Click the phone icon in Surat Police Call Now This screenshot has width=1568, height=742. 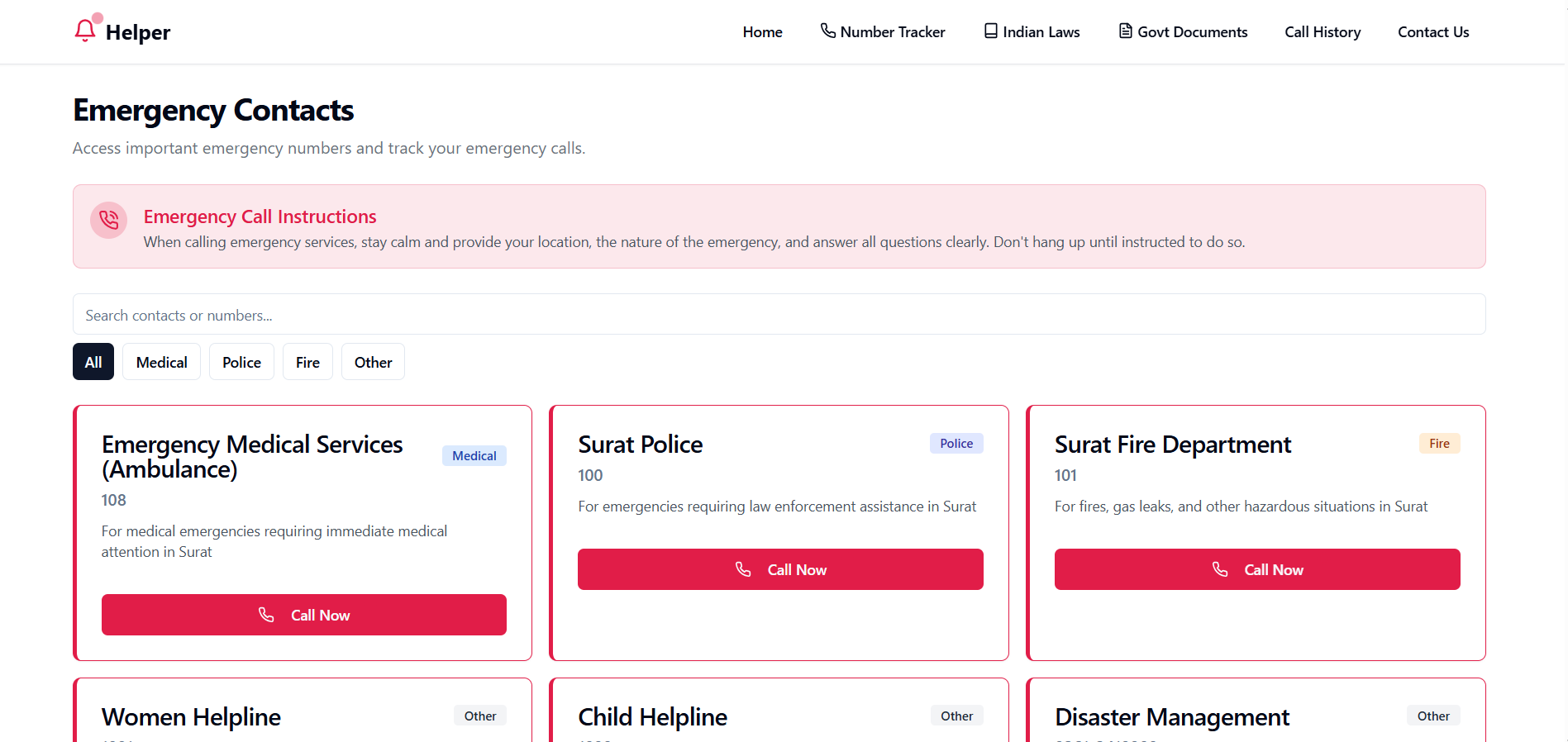tap(743, 569)
